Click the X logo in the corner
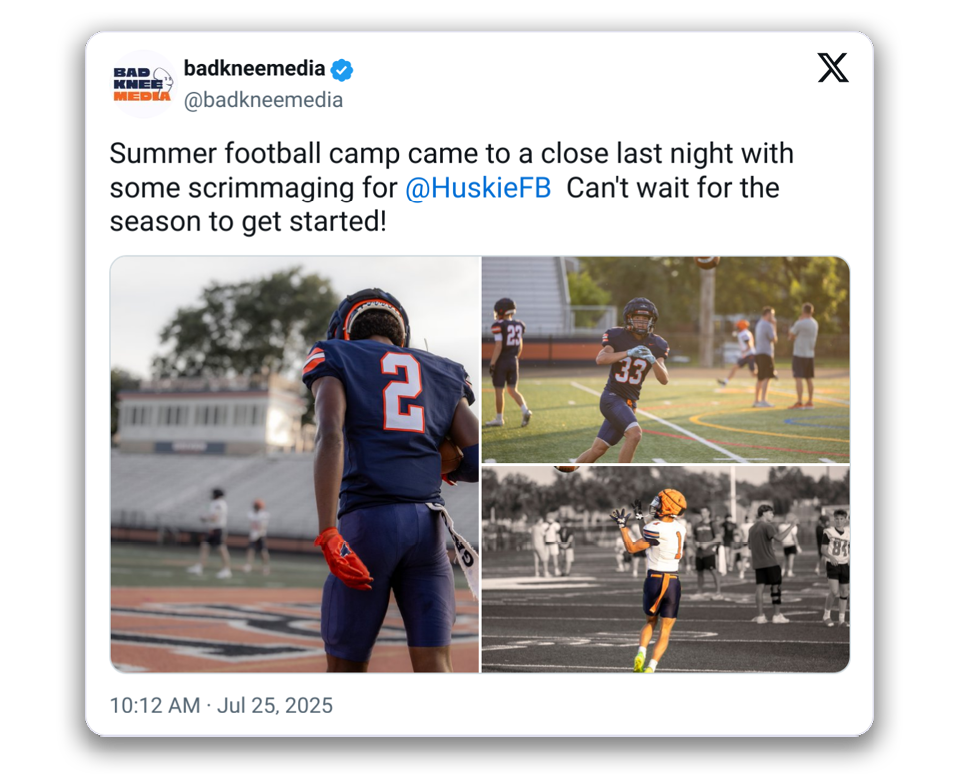 tap(833, 67)
